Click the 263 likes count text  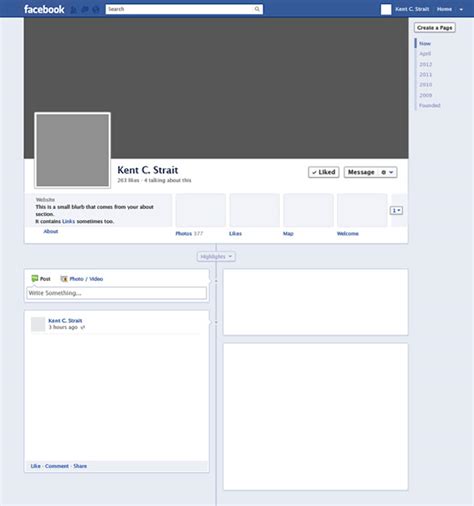point(128,180)
